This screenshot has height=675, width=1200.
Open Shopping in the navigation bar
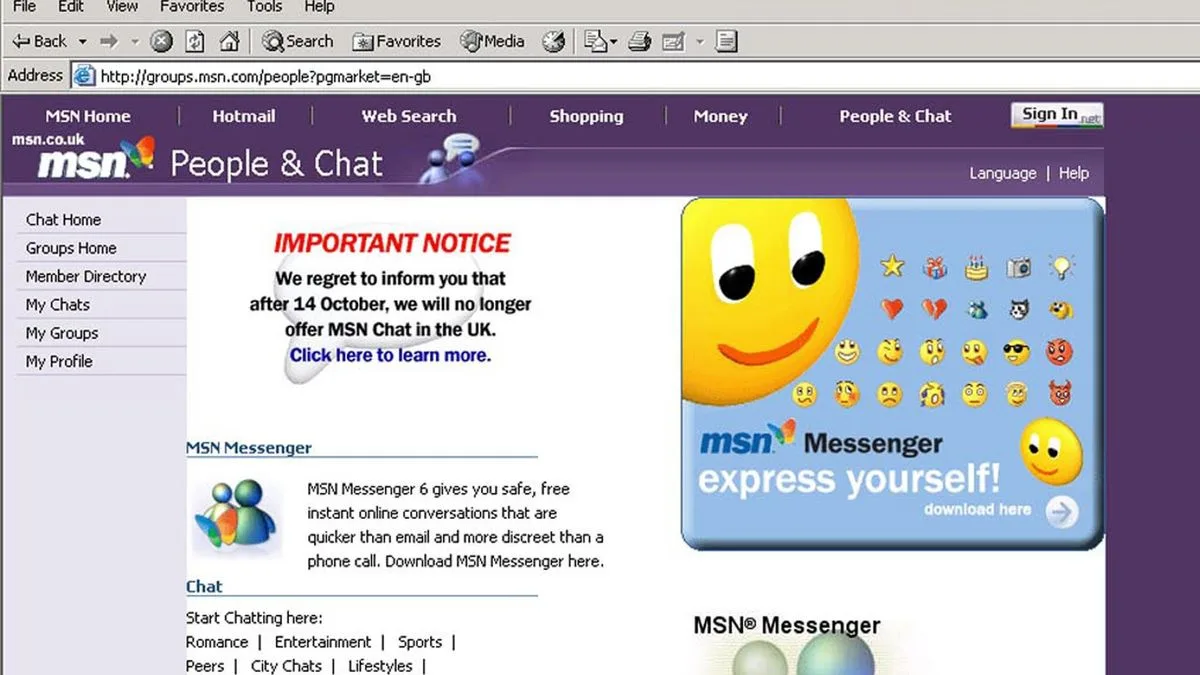point(586,116)
